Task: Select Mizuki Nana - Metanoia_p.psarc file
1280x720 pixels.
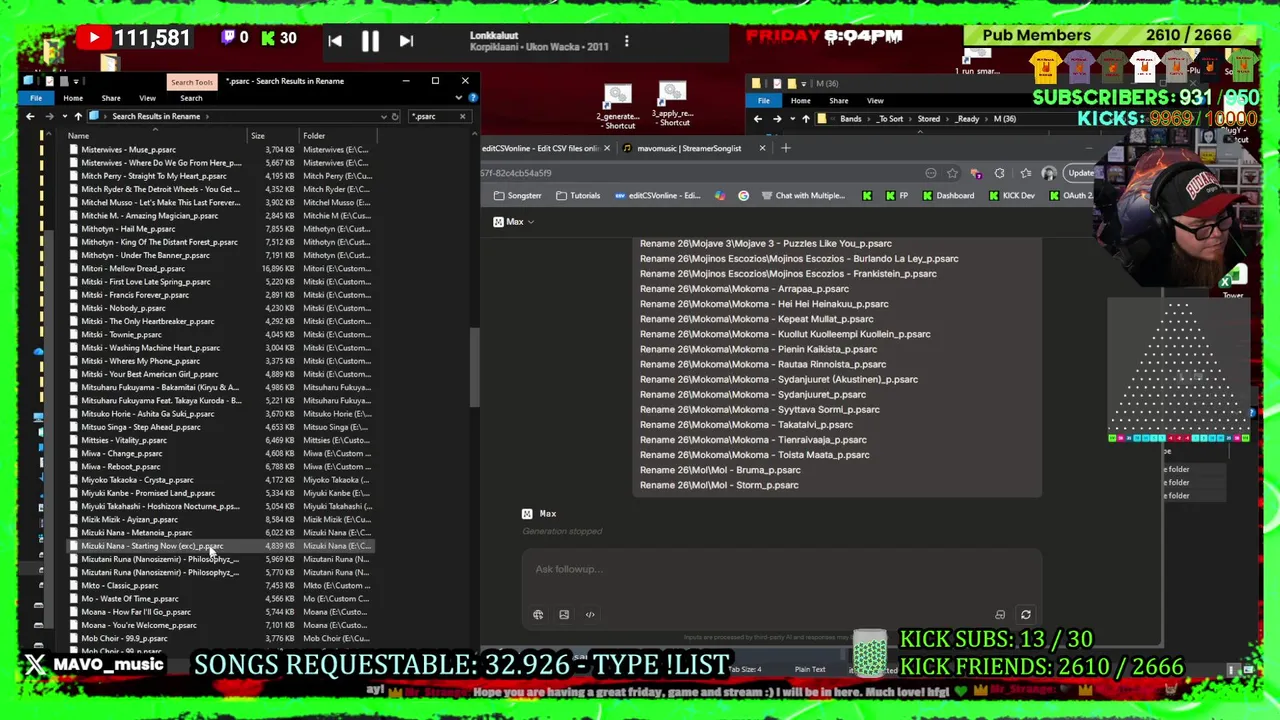Action: (x=136, y=533)
